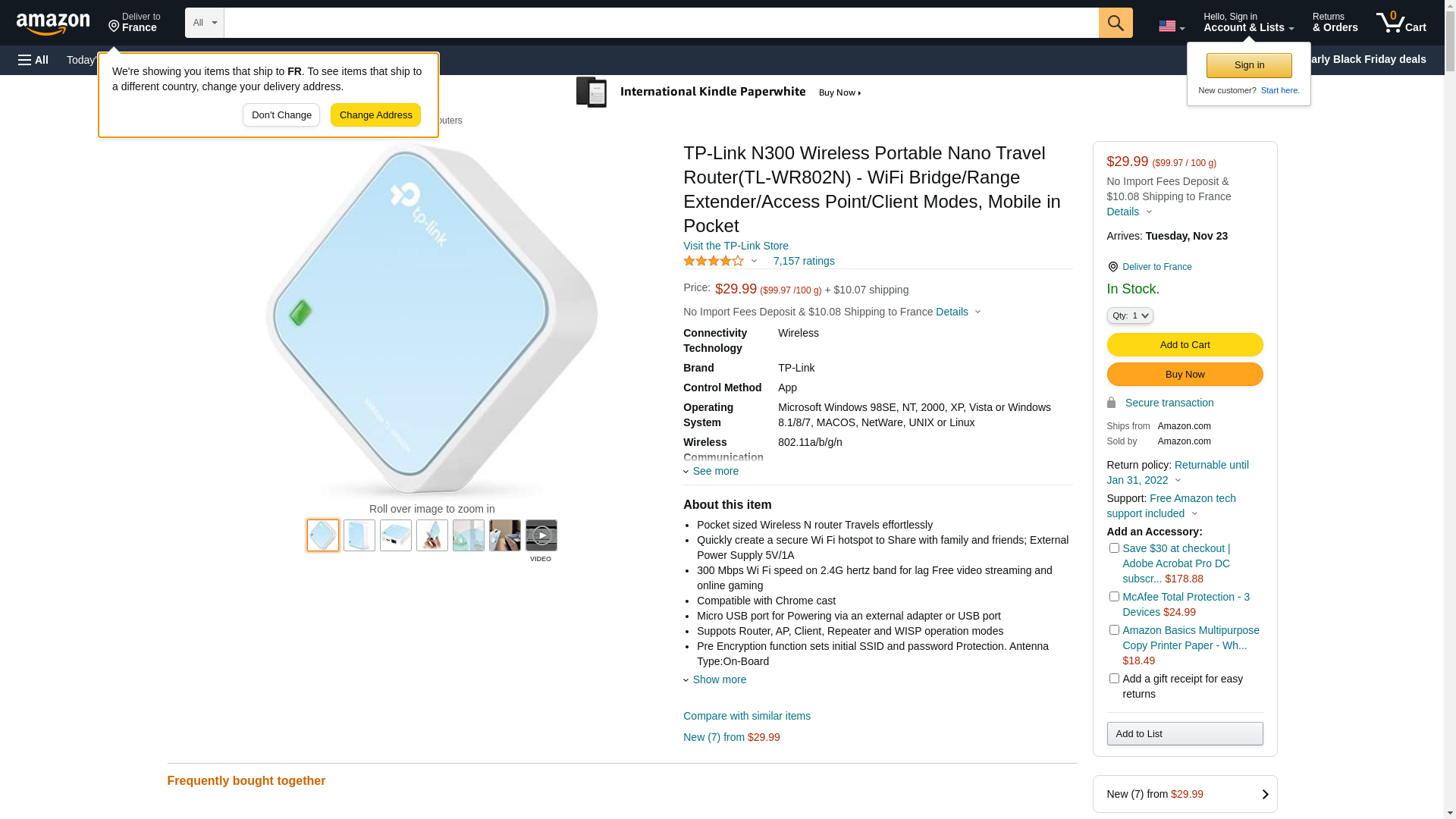Open Returns & Orders

click(x=1335, y=23)
